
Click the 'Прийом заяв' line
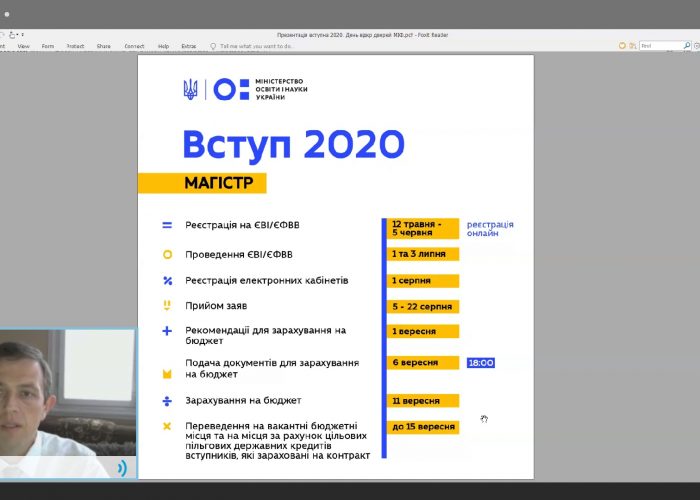click(x=216, y=306)
